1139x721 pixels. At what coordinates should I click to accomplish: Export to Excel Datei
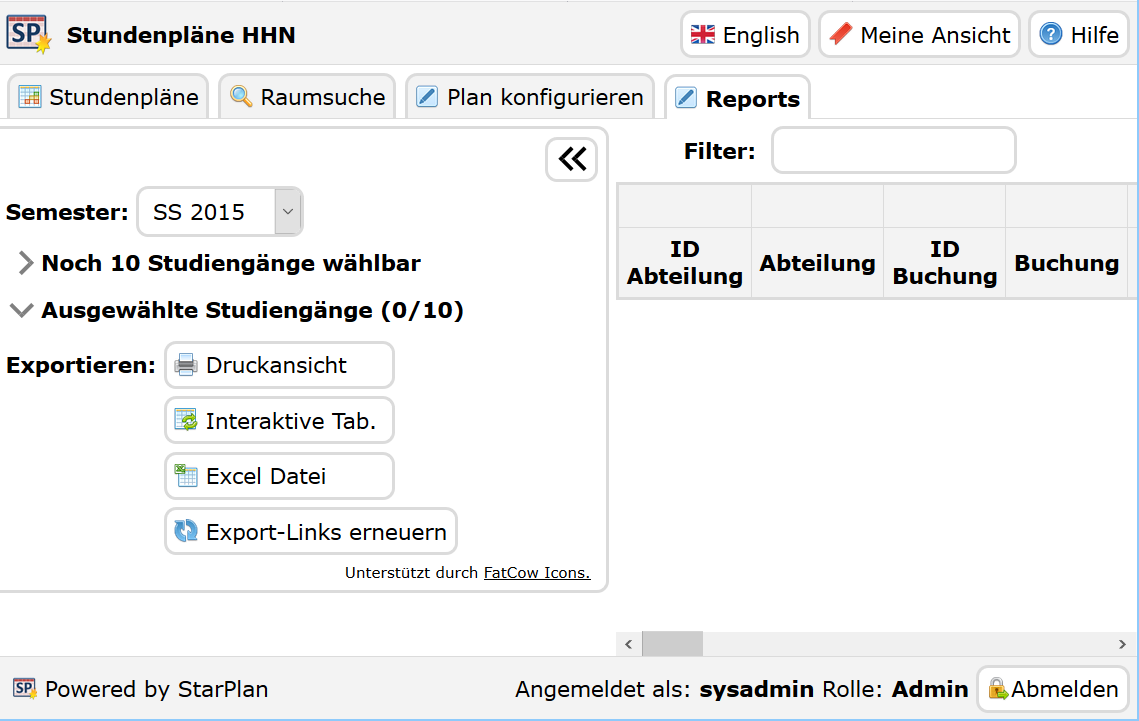click(279, 476)
